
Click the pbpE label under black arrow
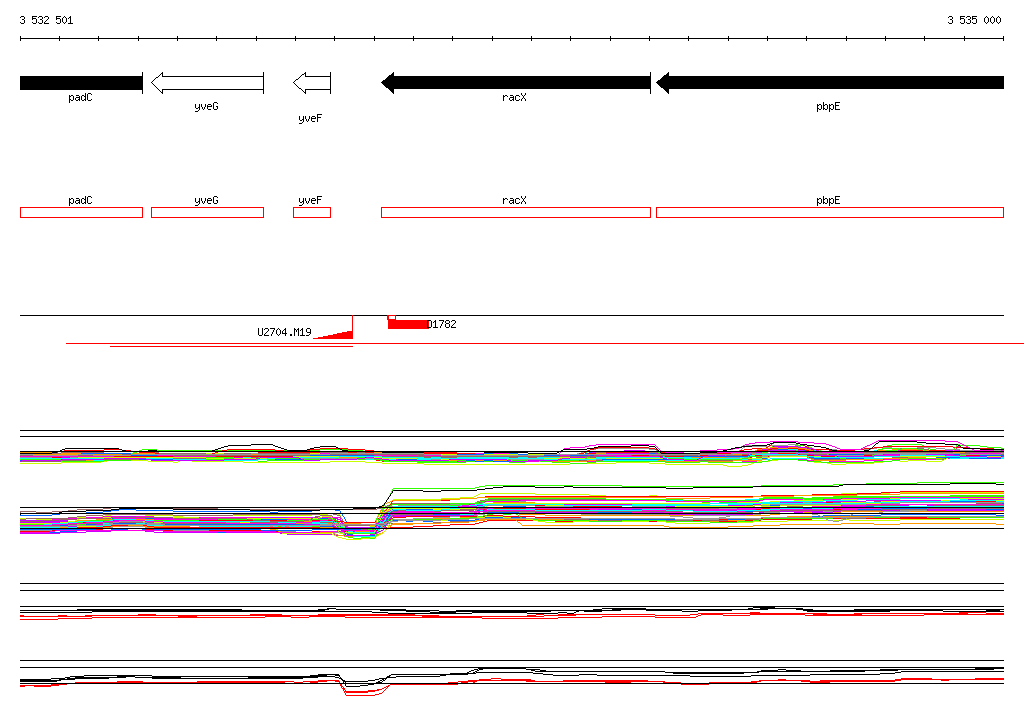pos(828,105)
